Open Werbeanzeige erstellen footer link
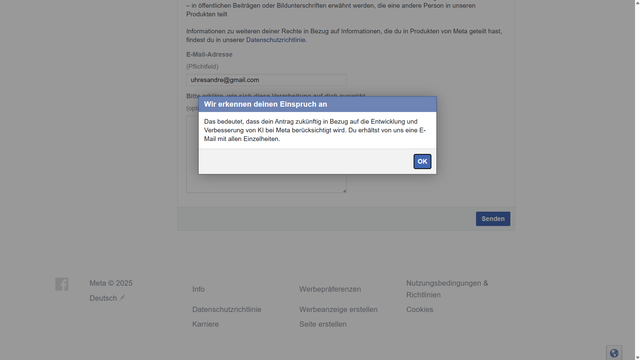 coord(338,309)
